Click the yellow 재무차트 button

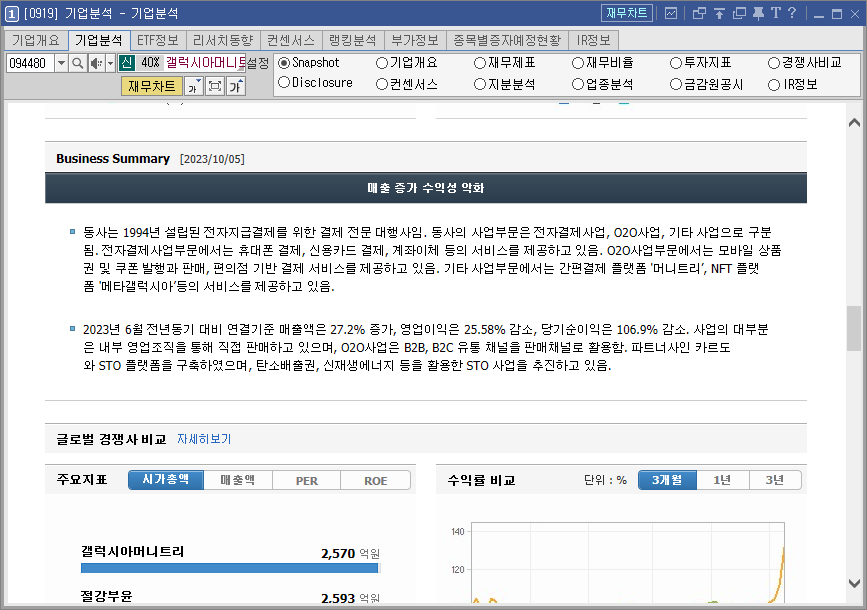[152, 86]
